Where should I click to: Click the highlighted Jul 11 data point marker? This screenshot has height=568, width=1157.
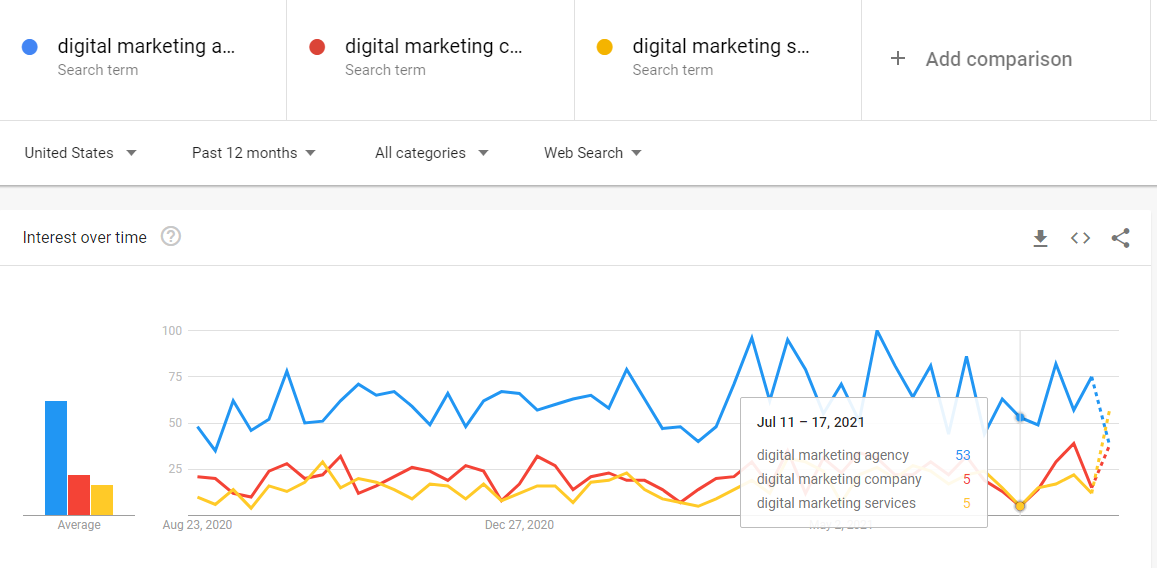[1020, 506]
